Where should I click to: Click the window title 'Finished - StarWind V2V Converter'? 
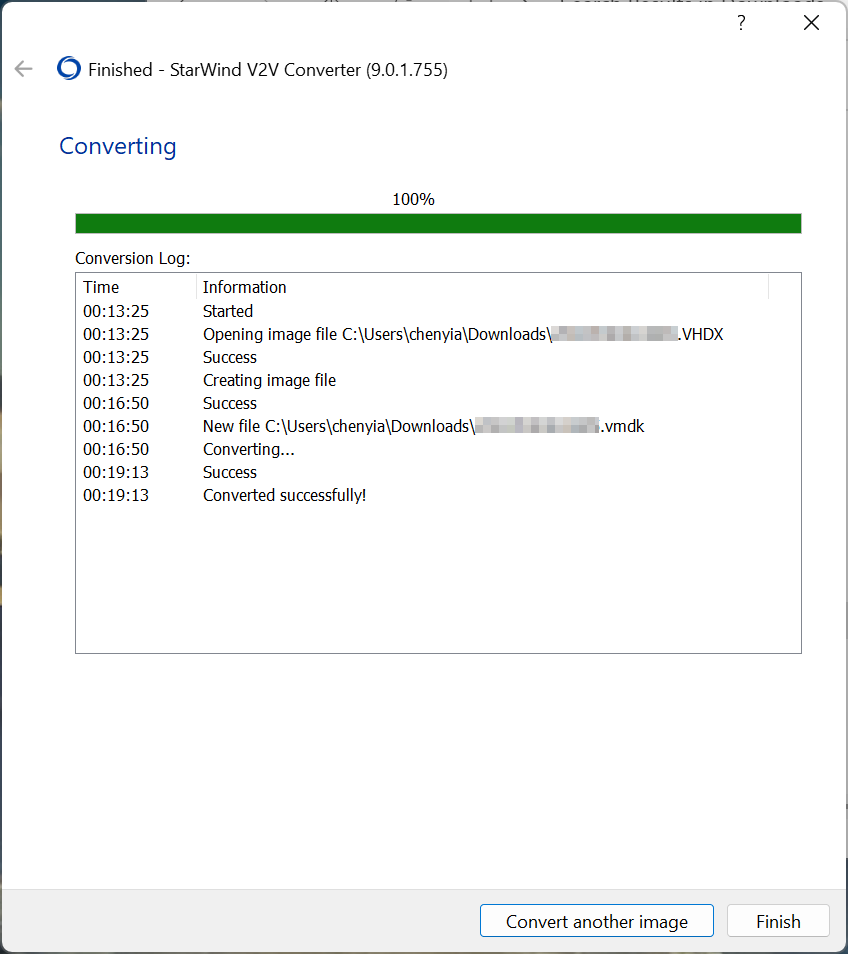coord(268,70)
